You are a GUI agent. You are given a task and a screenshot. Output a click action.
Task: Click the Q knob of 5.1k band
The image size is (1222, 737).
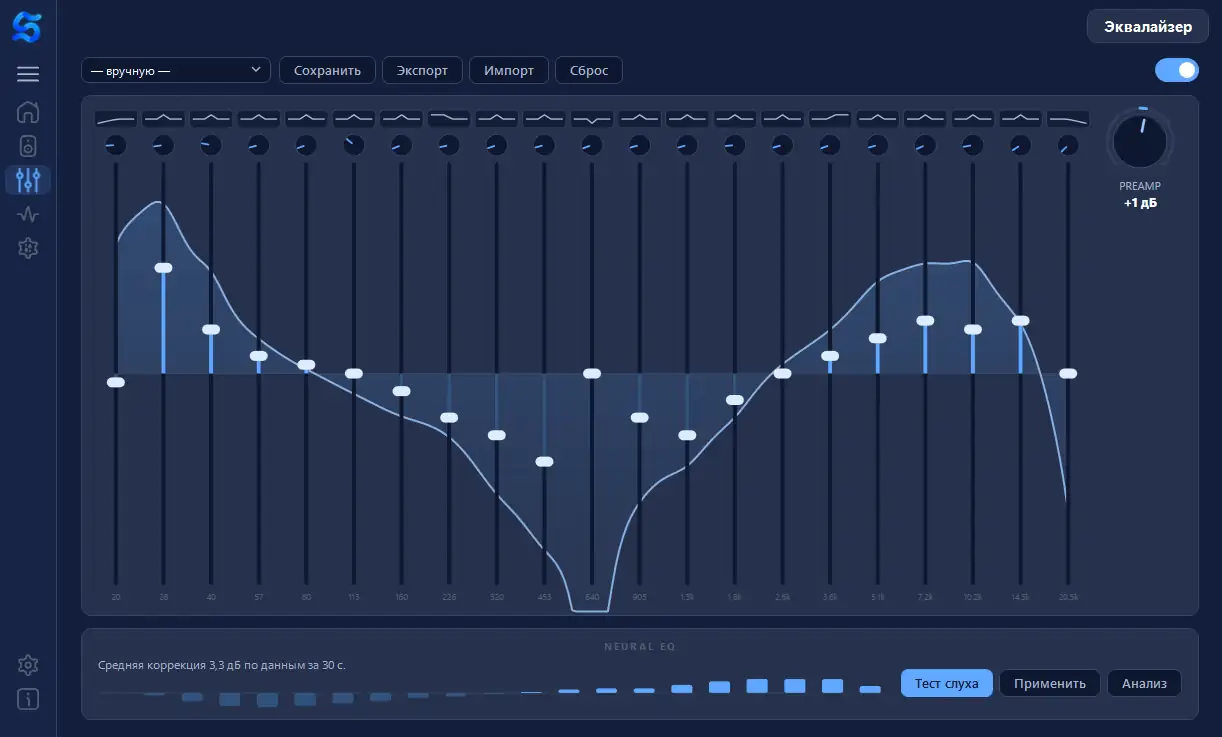877,146
